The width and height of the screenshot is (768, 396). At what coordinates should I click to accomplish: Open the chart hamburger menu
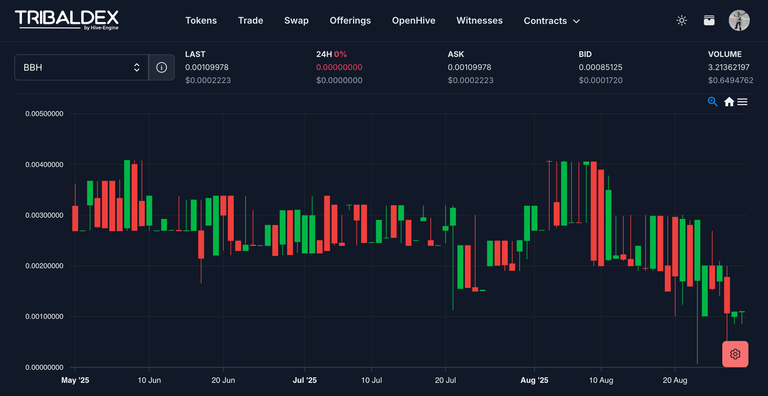click(743, 101)
